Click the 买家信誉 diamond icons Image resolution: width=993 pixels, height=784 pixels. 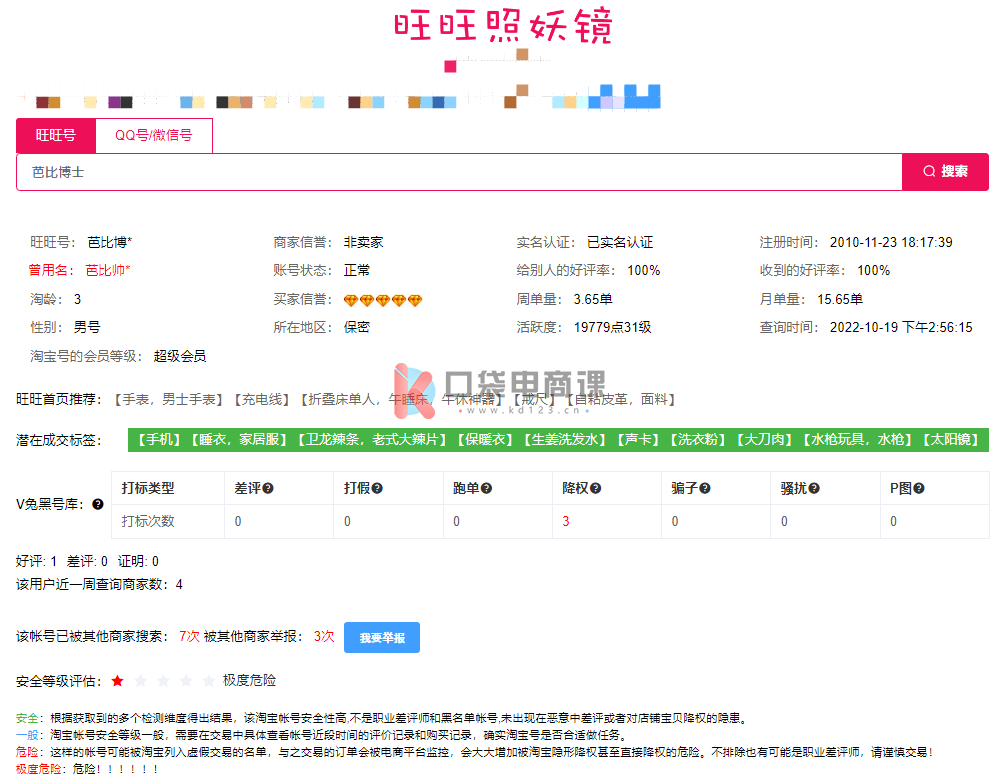click(x=383, y=300)
